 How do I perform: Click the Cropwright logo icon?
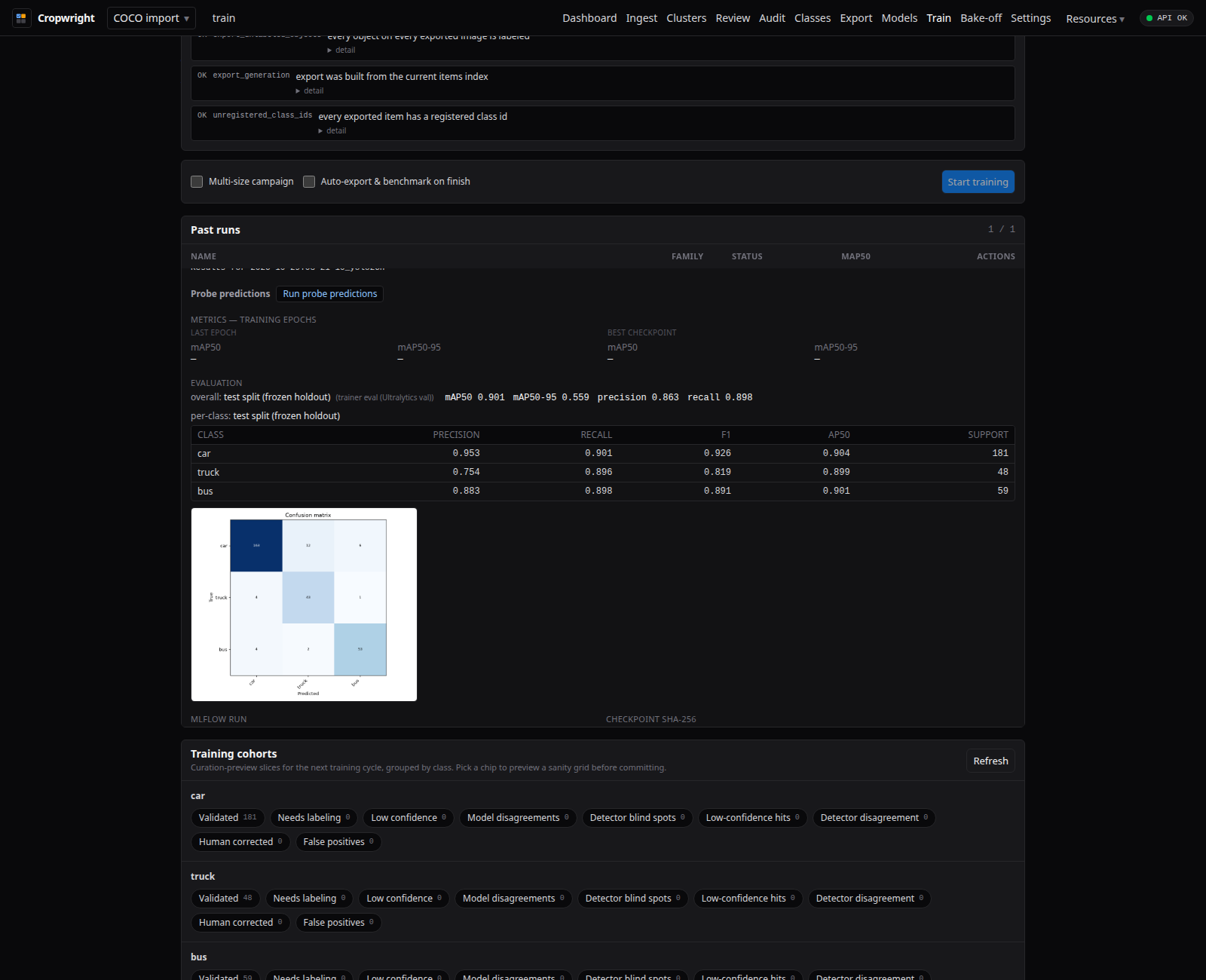[x=21, y=18]
